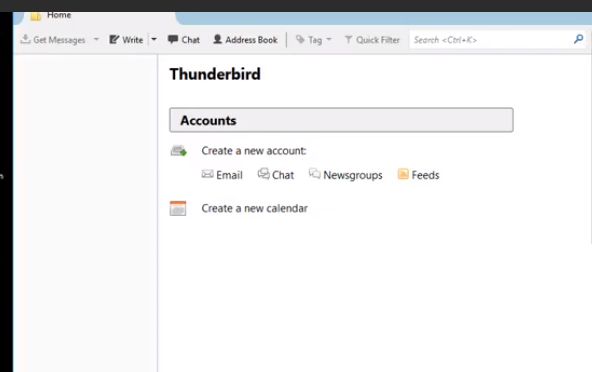Expand the Tag dropdown arrow

[329, 39]
